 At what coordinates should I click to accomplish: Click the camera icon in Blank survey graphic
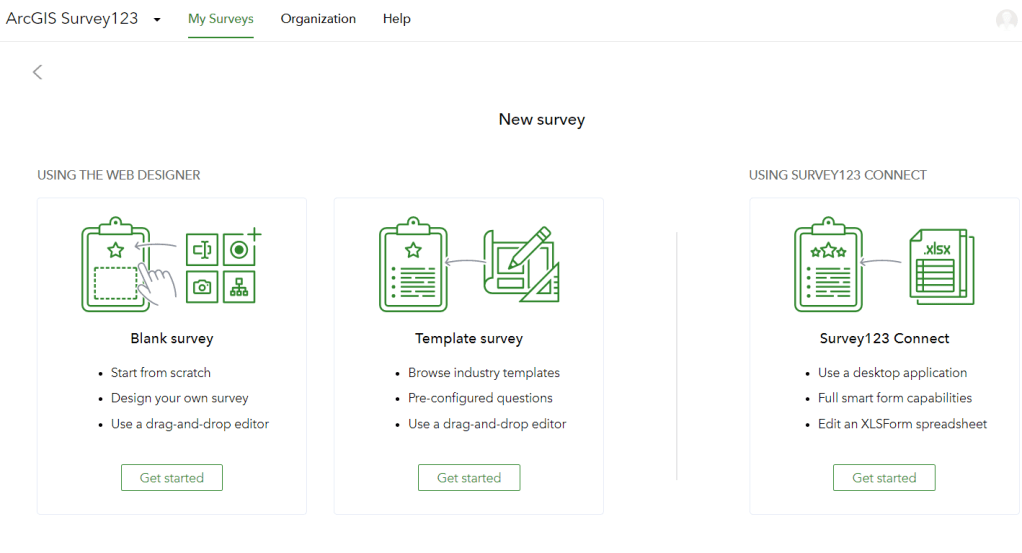pyautogui.click(x=202, y=287)
